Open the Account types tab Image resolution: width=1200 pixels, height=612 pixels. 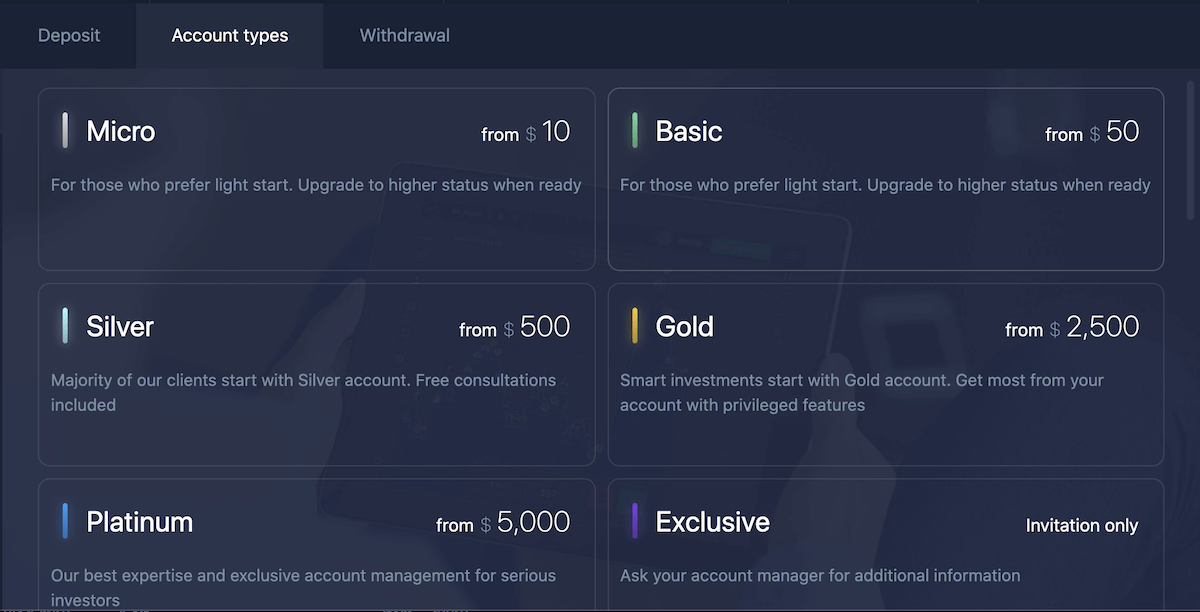229,35
